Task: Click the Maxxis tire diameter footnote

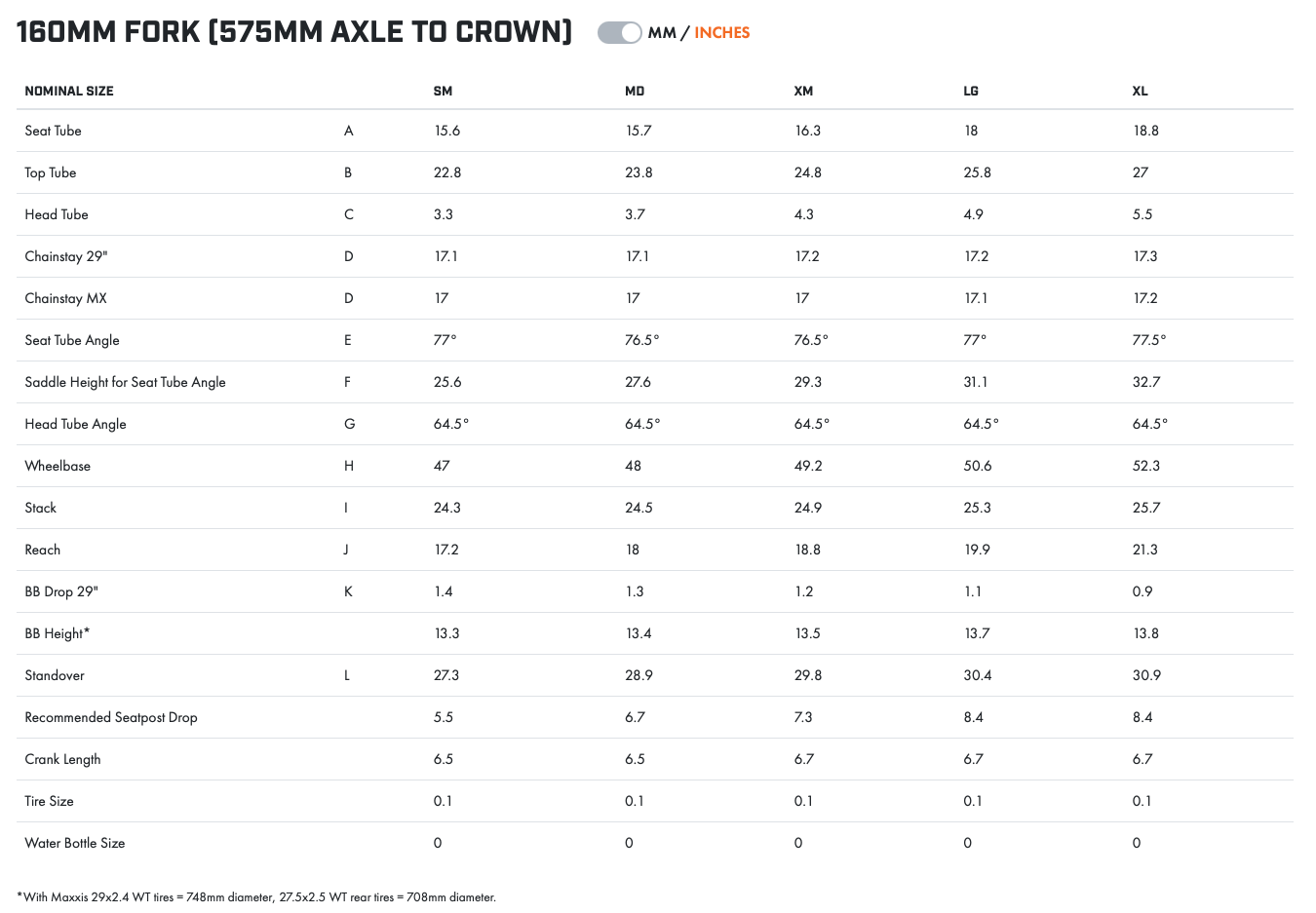Action: pyautogui.click(x=256, y=896)
